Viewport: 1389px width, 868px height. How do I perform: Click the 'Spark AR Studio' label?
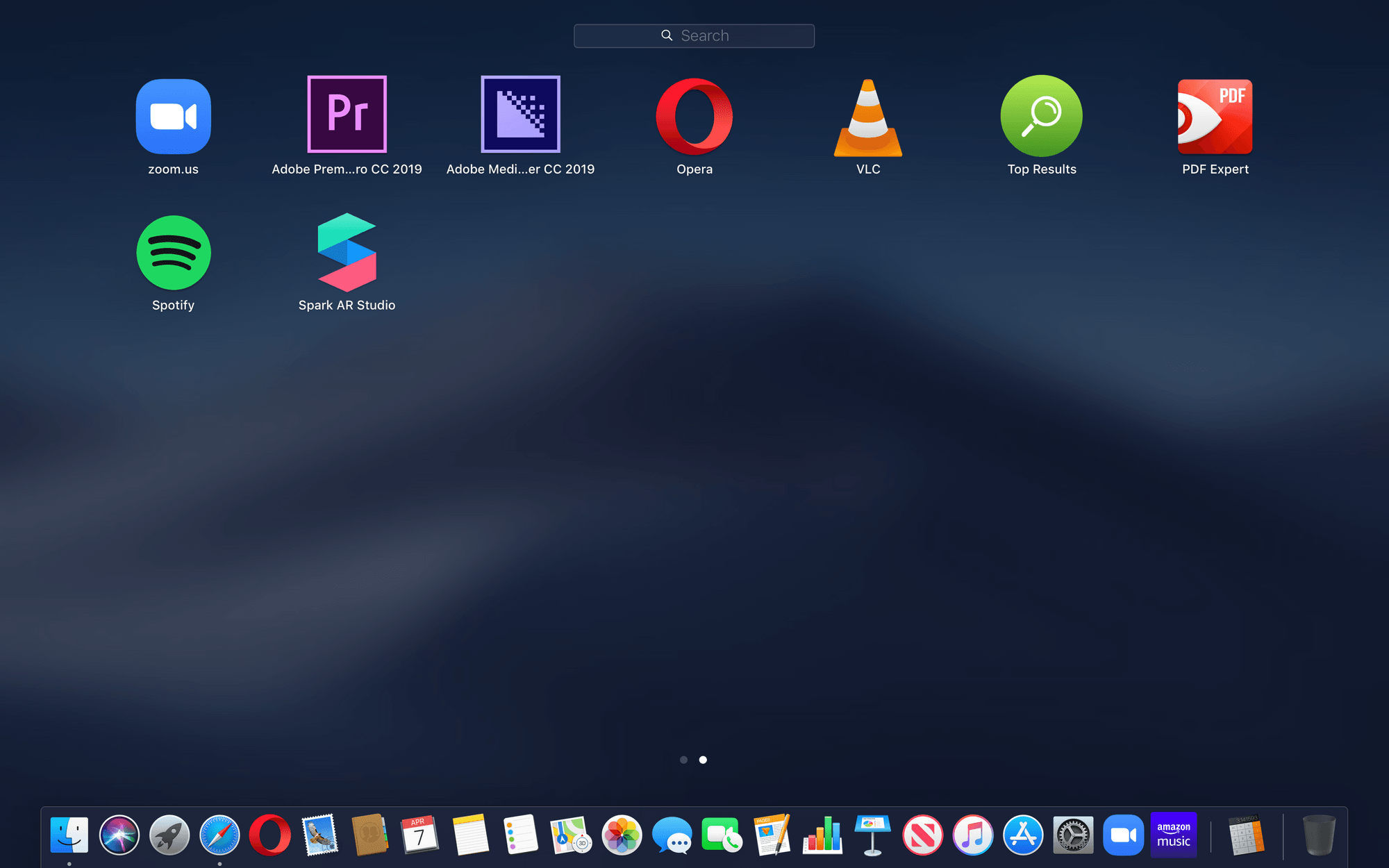347,305
